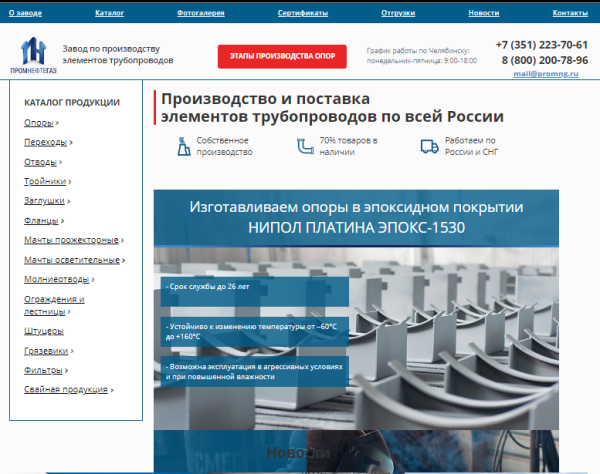Expand the arrow next to Опоры

point(57,123)
